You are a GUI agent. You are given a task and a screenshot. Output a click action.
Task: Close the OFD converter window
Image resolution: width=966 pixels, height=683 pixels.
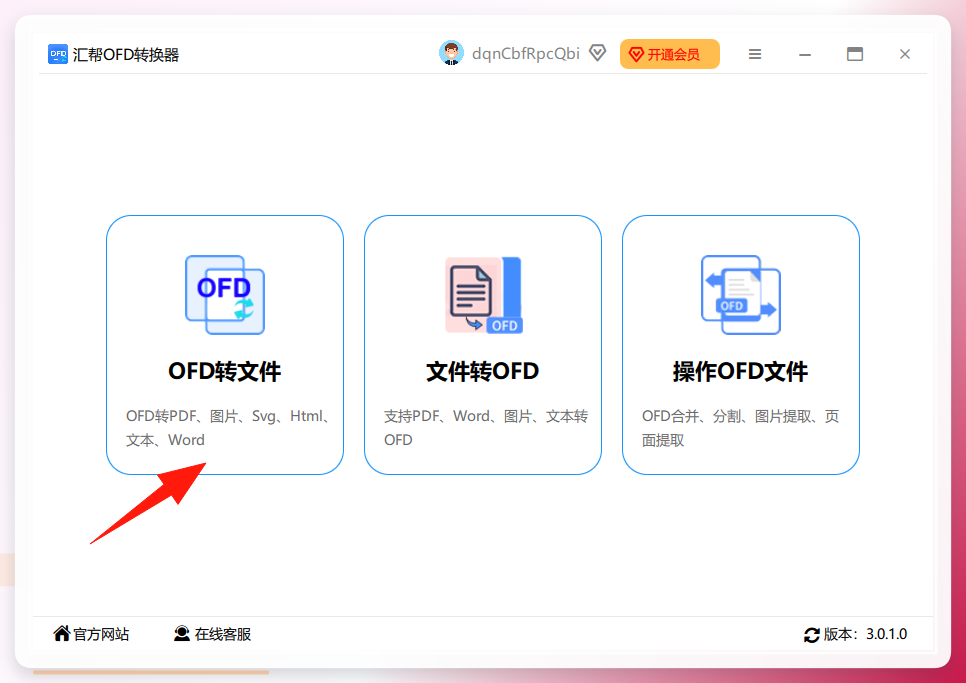click(904, 54)
